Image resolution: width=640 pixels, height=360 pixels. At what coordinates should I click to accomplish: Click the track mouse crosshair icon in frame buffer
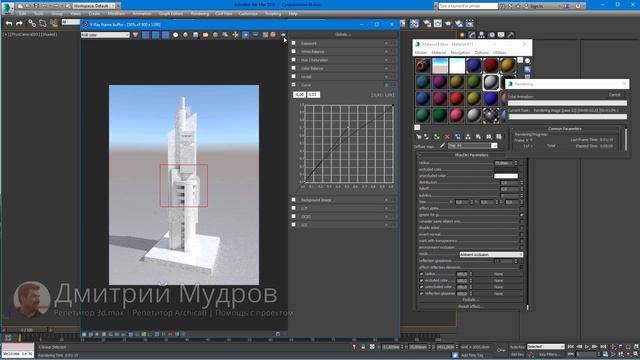236,35
